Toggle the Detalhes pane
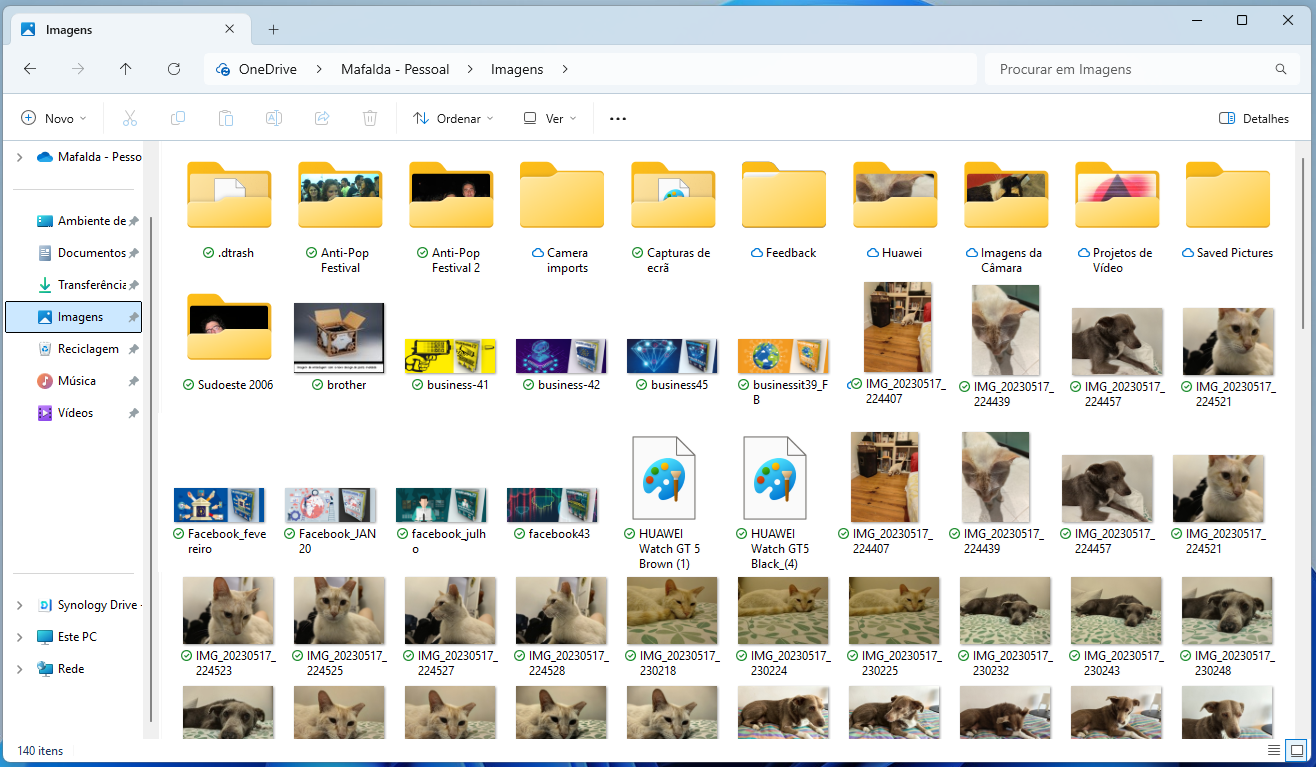1316x767 pixels. point(1254,118)
